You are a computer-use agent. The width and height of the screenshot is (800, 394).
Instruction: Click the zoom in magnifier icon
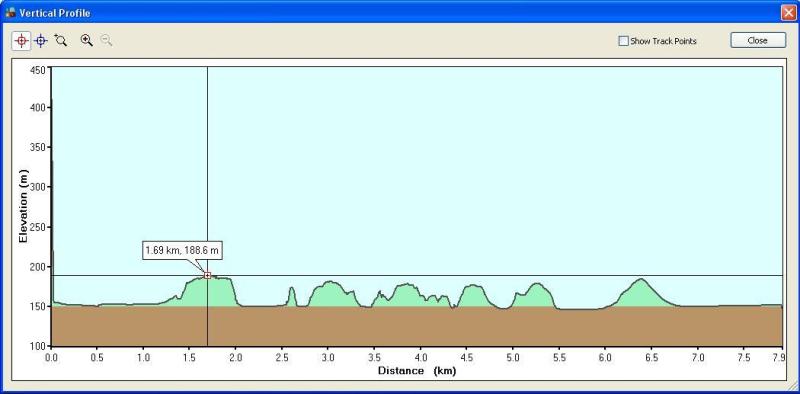coord(87,41)
